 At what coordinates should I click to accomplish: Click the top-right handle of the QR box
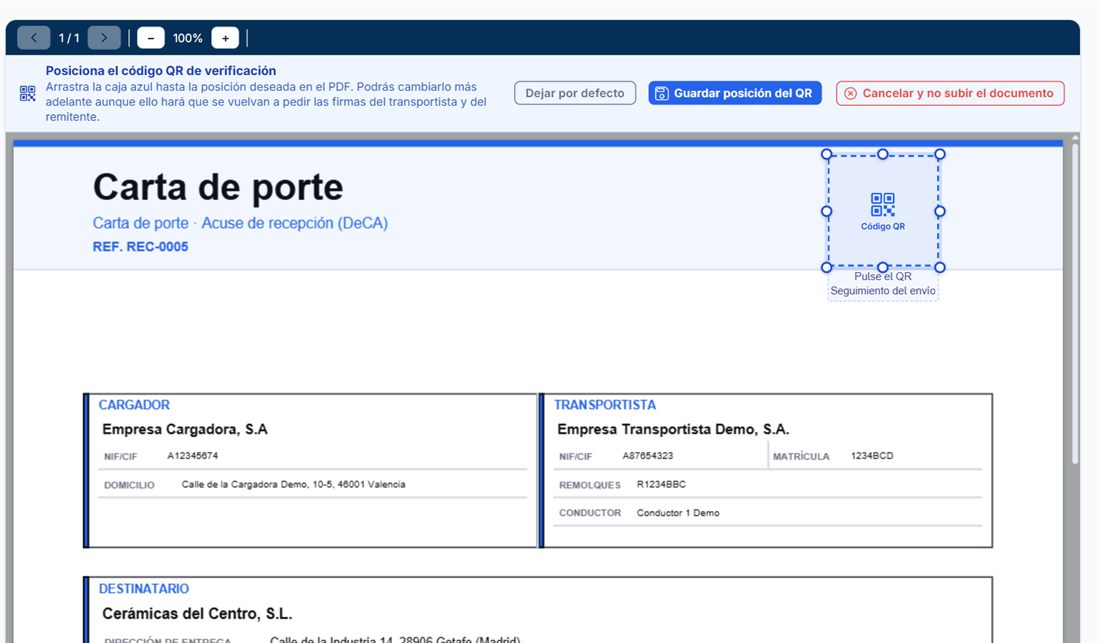(x=940, y=154)
